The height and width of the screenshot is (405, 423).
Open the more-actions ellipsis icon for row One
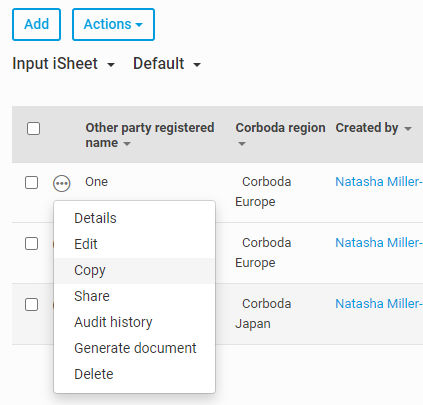click(62, 183)
